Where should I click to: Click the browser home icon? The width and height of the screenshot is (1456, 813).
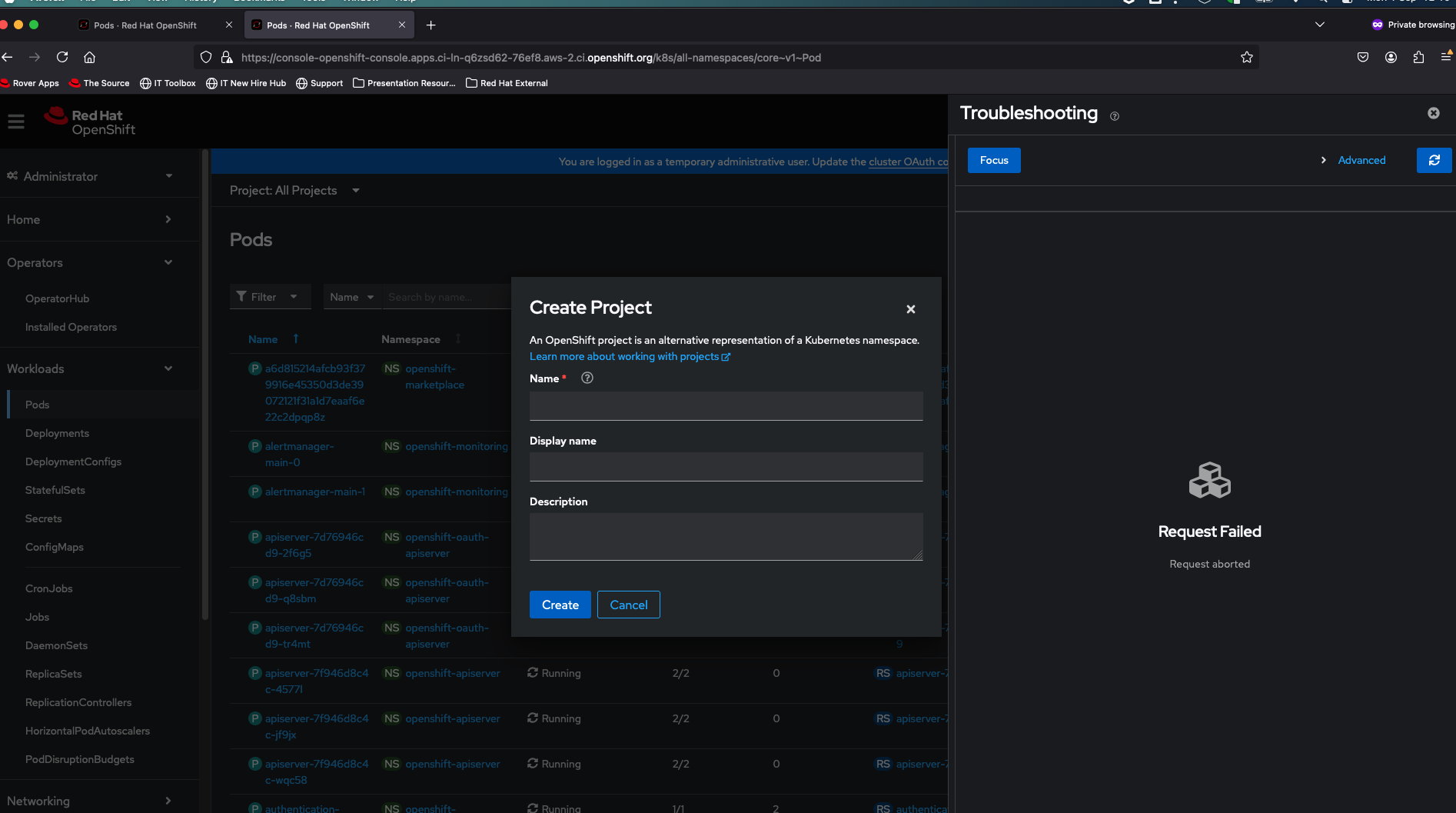[90, 57]
